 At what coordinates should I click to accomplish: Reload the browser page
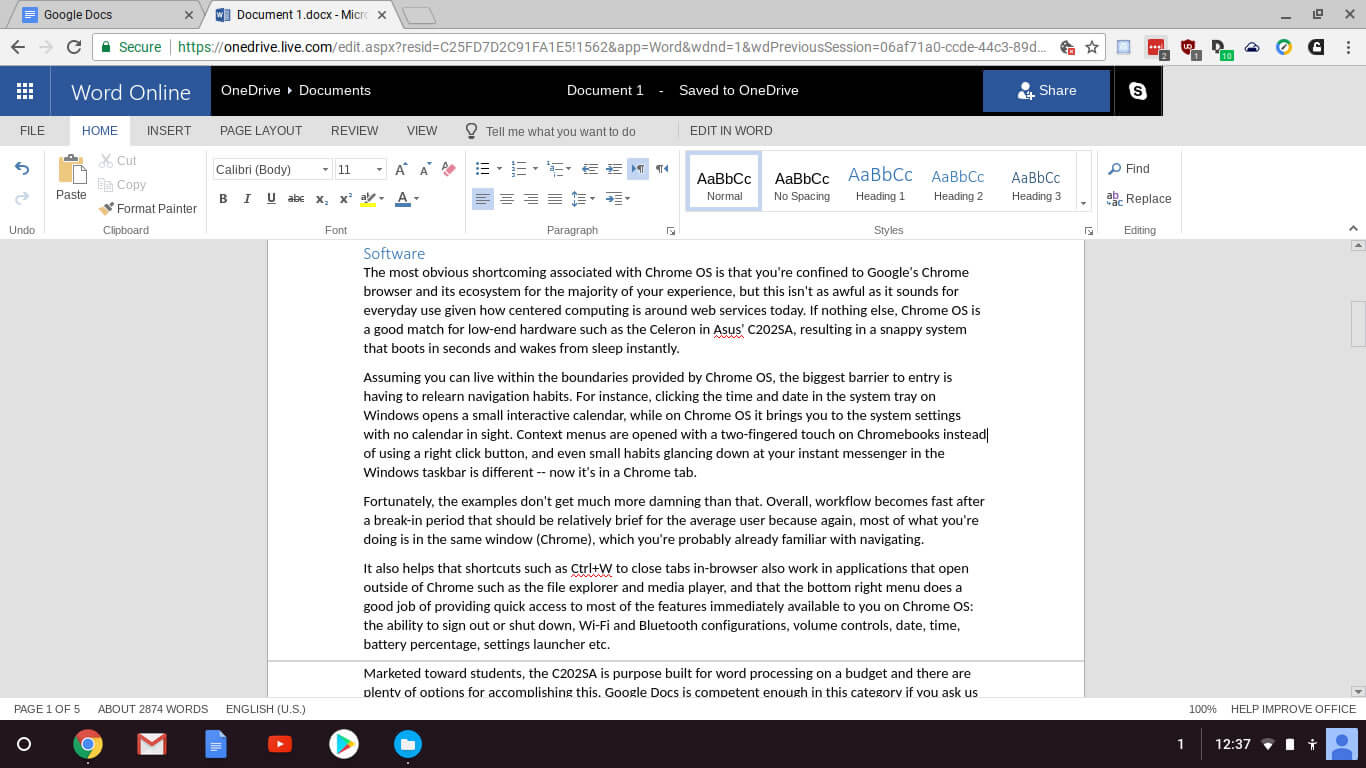point(73,47)
